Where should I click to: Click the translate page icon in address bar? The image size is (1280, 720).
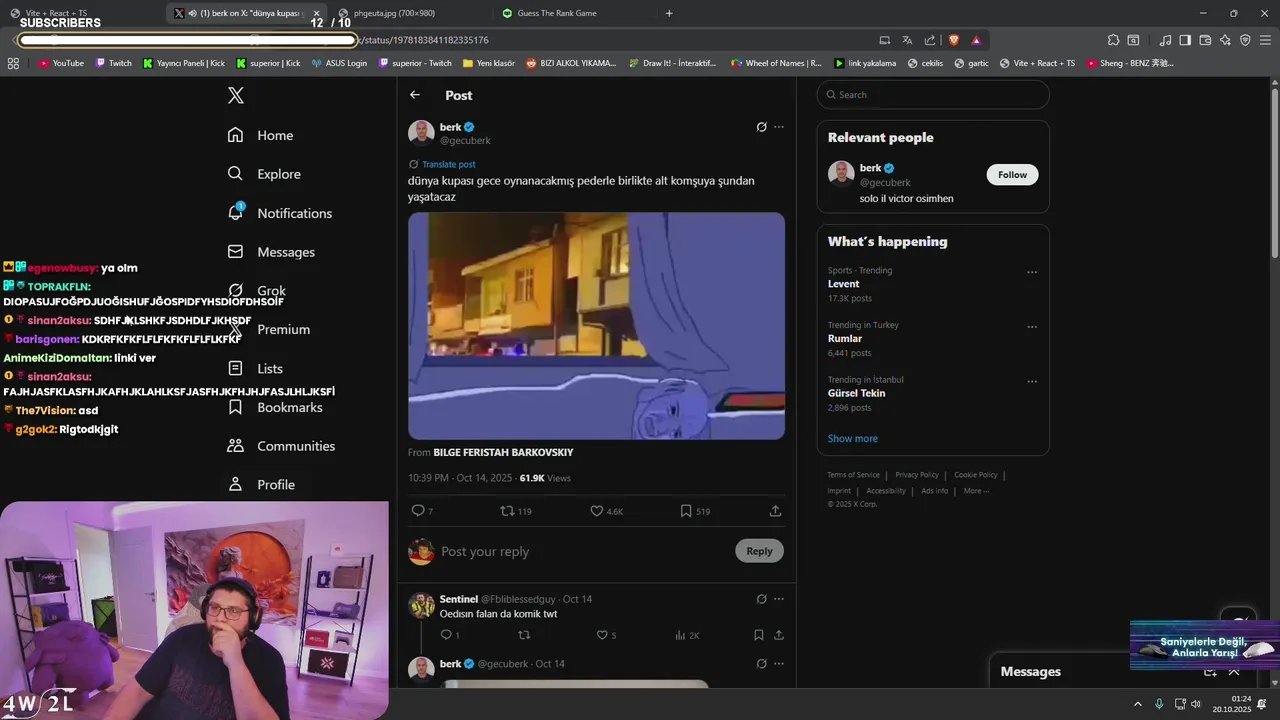(x=907, y=40)
